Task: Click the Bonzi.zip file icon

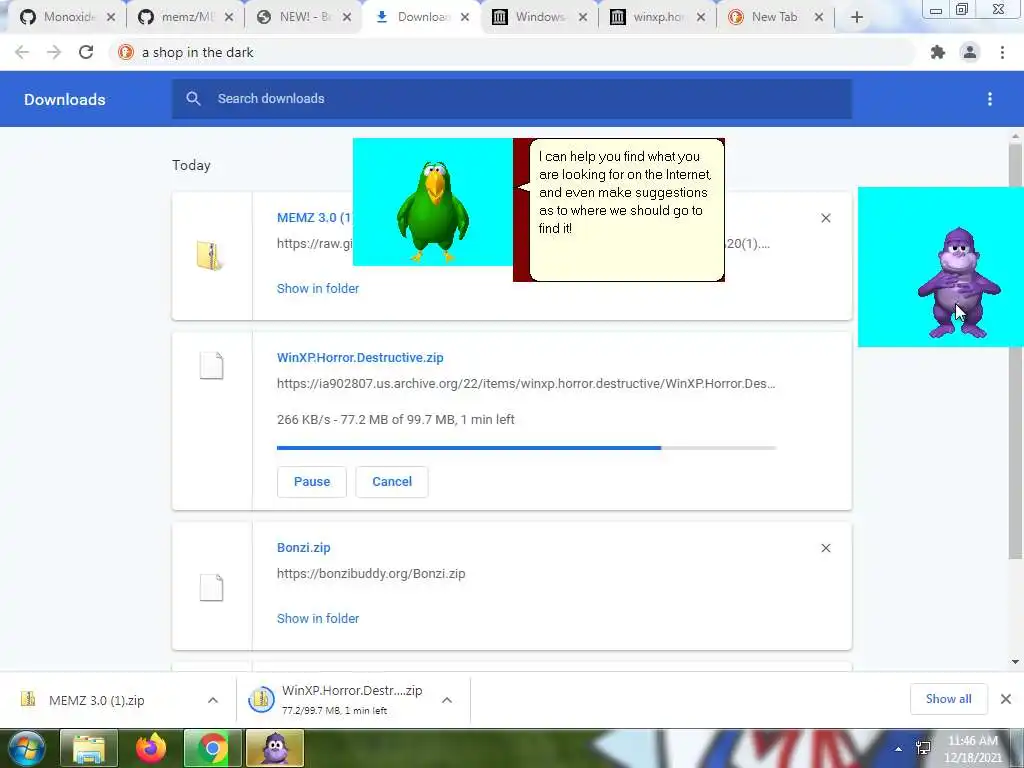Action: click(x=211, y=588)
